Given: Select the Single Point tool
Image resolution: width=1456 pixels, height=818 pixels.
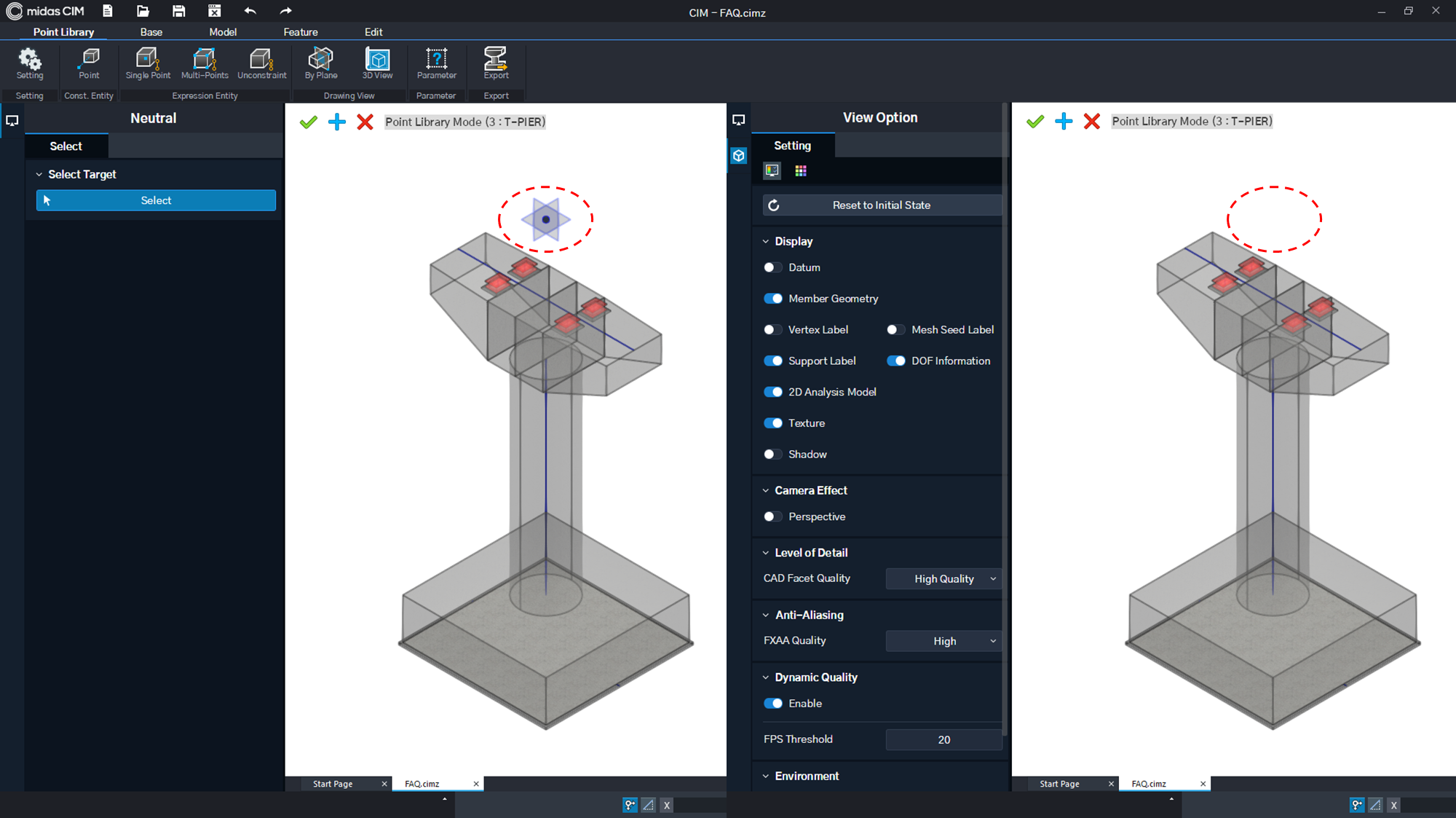Looking at the screenshot, I should [x=148, y=63].
